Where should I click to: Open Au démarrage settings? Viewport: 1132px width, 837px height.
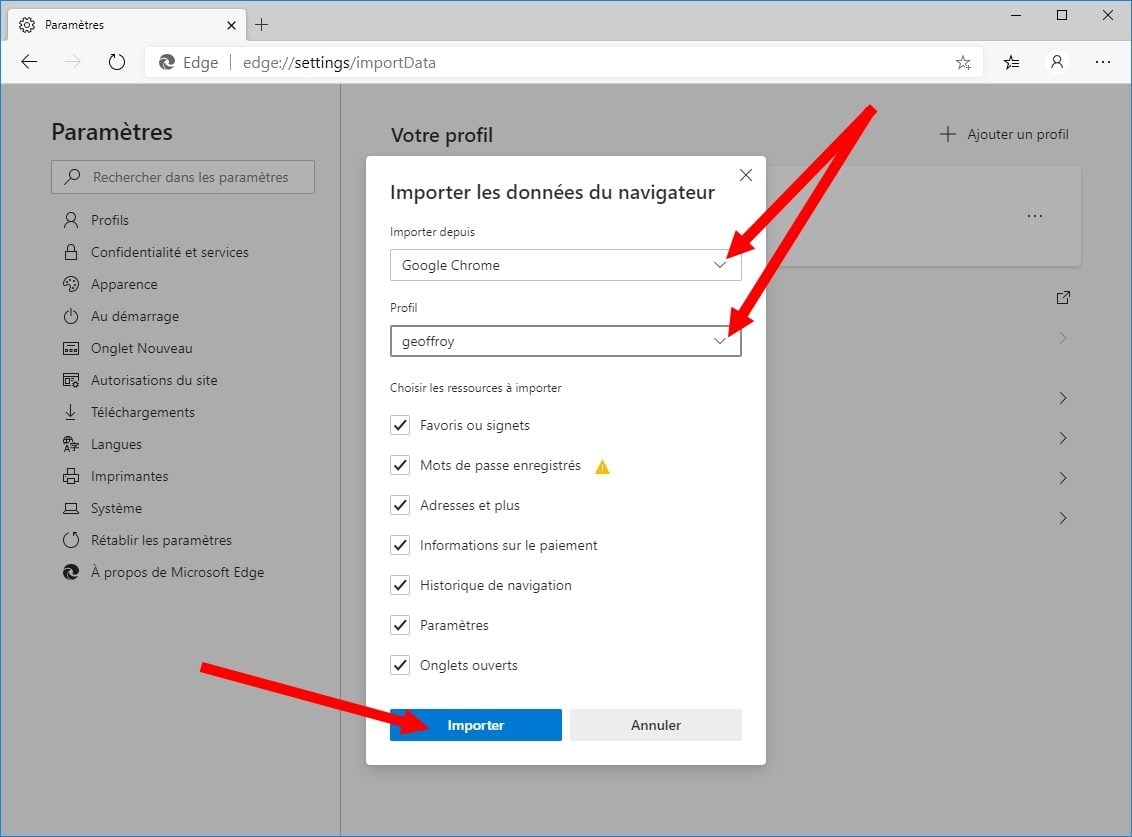click(x=135, y=316)
